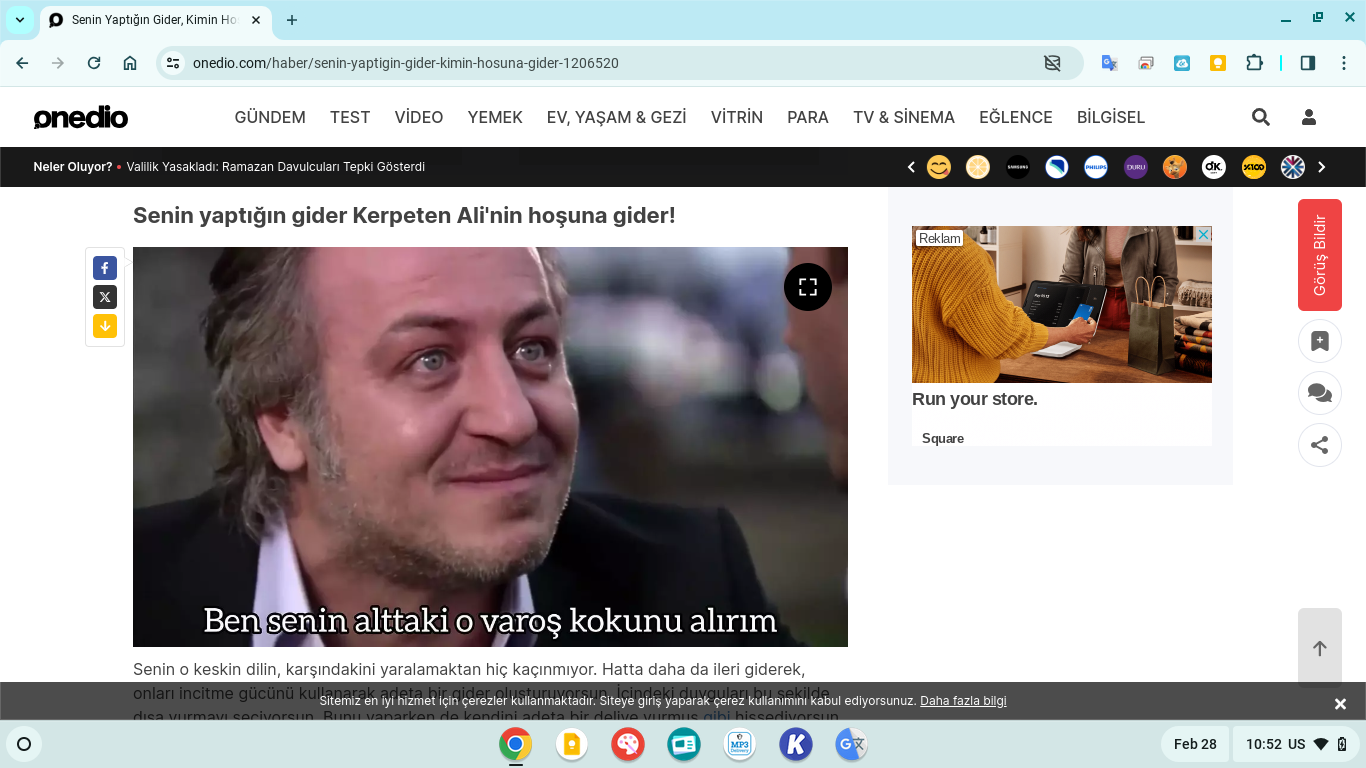Save article with the bookmark icon
Image resolution: width=1366 pixels, height=768 pixels.
click(x=1320, y=341)
